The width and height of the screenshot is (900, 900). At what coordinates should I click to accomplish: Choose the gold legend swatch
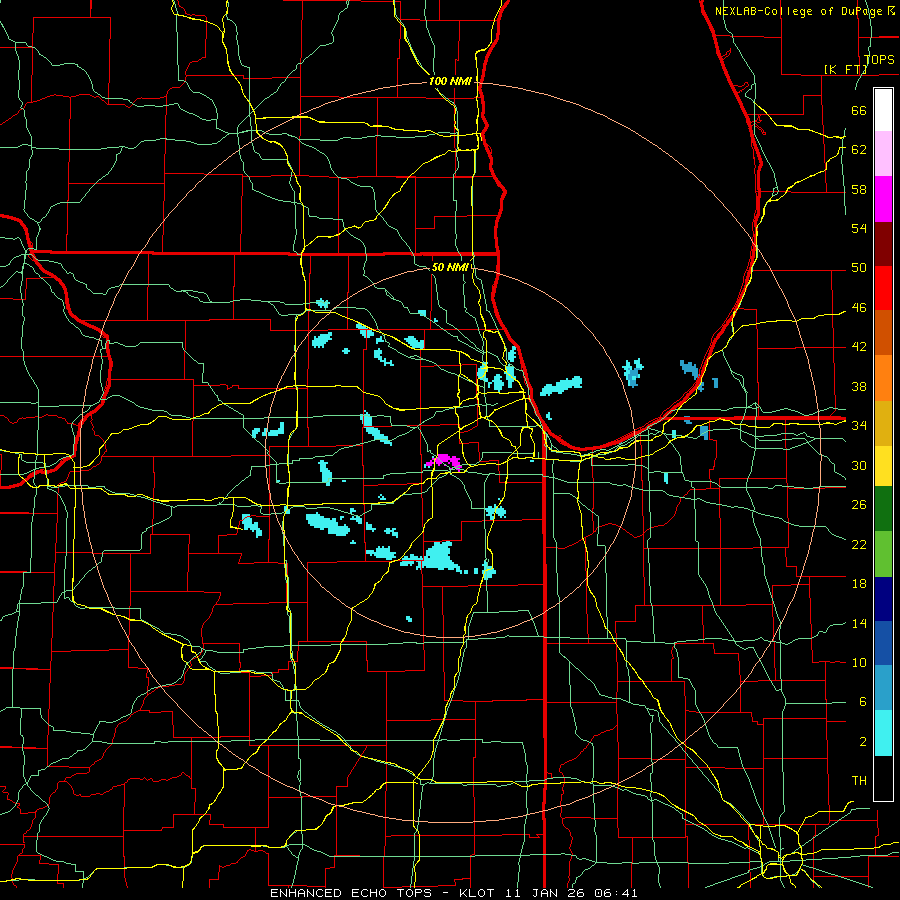pos(883,423)
